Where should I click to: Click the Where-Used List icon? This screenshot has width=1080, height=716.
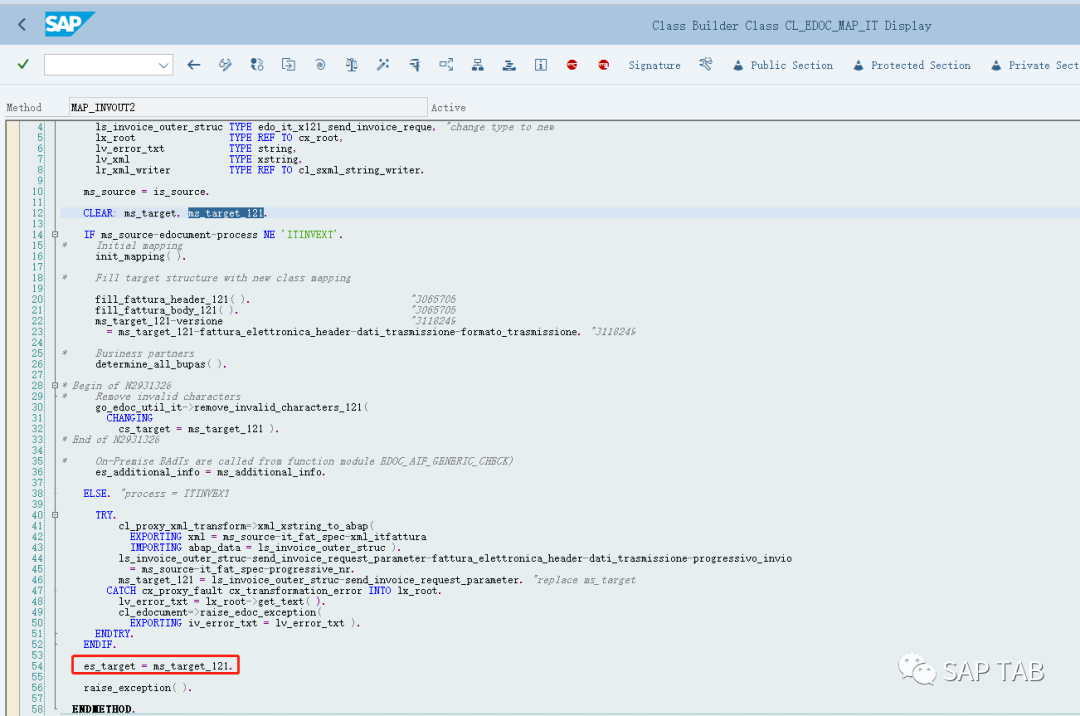(415, 65)
